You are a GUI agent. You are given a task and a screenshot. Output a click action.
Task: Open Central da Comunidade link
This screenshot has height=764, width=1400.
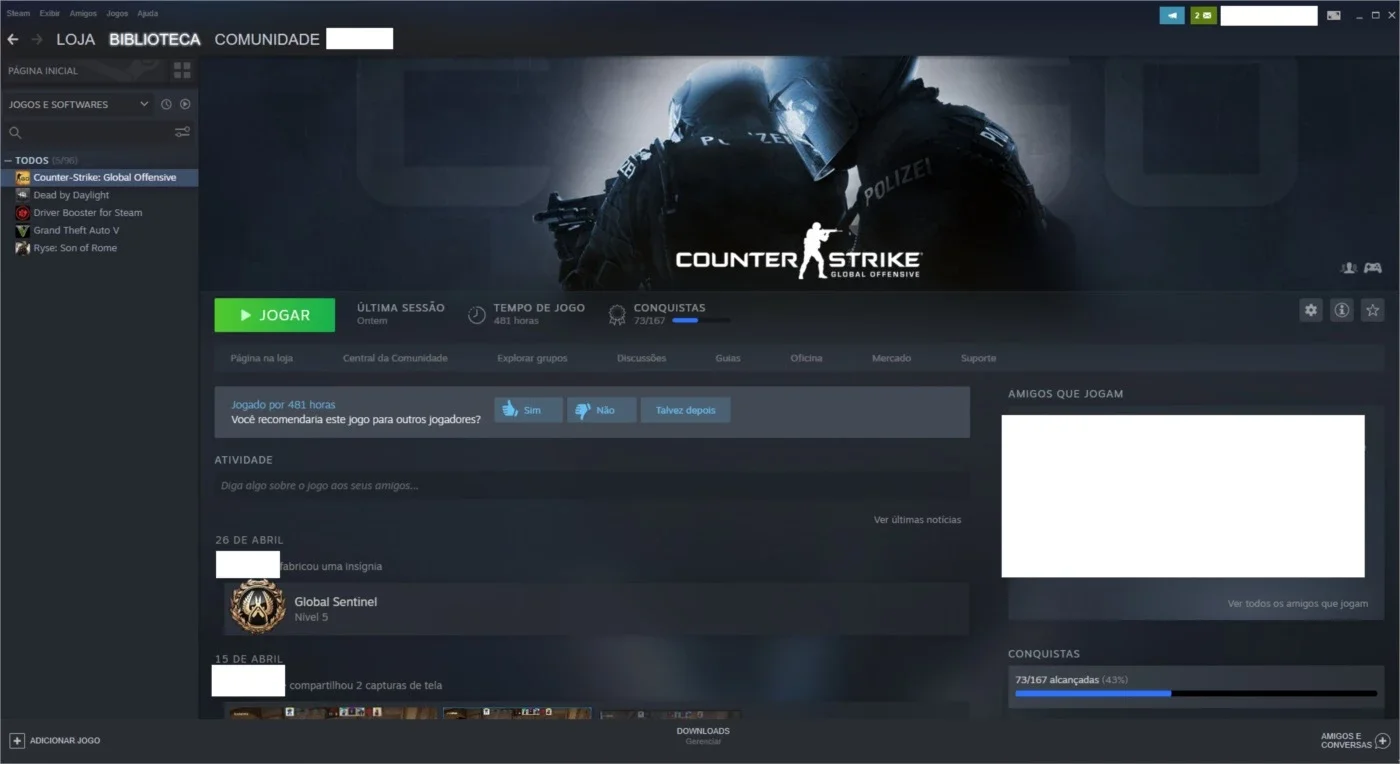(395, 358)
